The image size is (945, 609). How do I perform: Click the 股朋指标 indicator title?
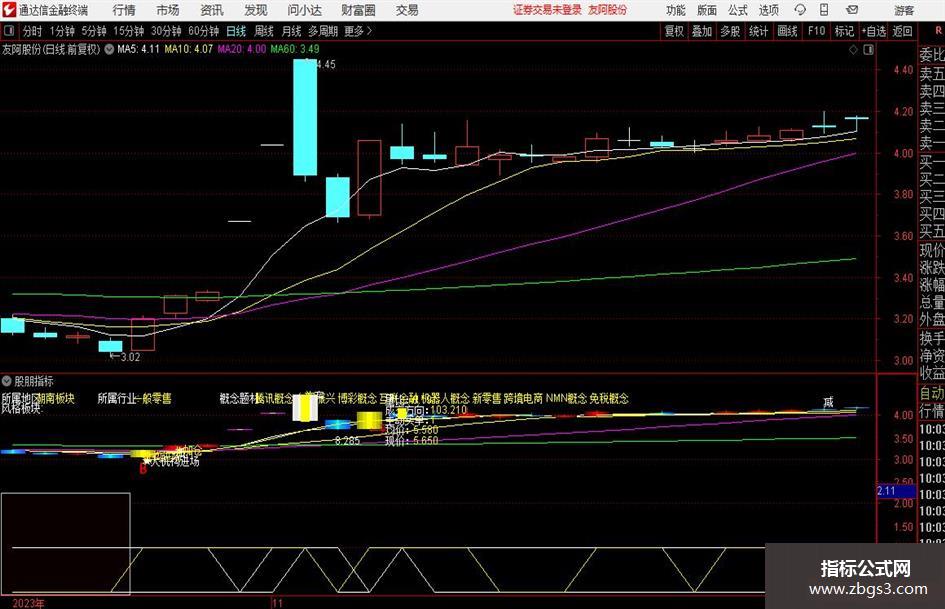pyautogui.click(x=34, y=381)
